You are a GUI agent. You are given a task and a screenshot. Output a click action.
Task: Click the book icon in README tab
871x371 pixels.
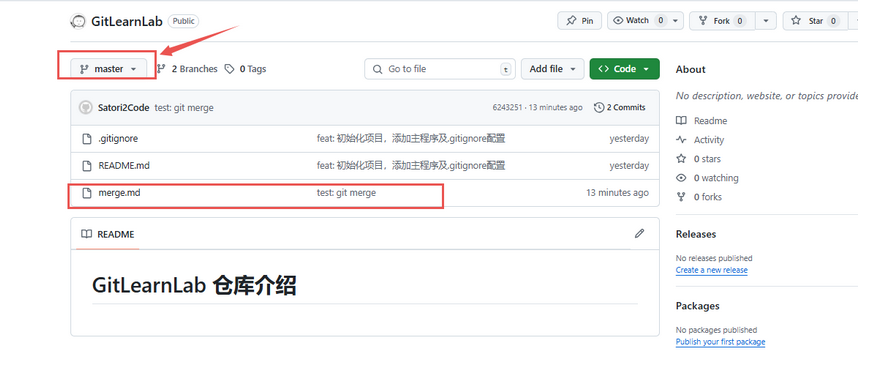(86, 234)
